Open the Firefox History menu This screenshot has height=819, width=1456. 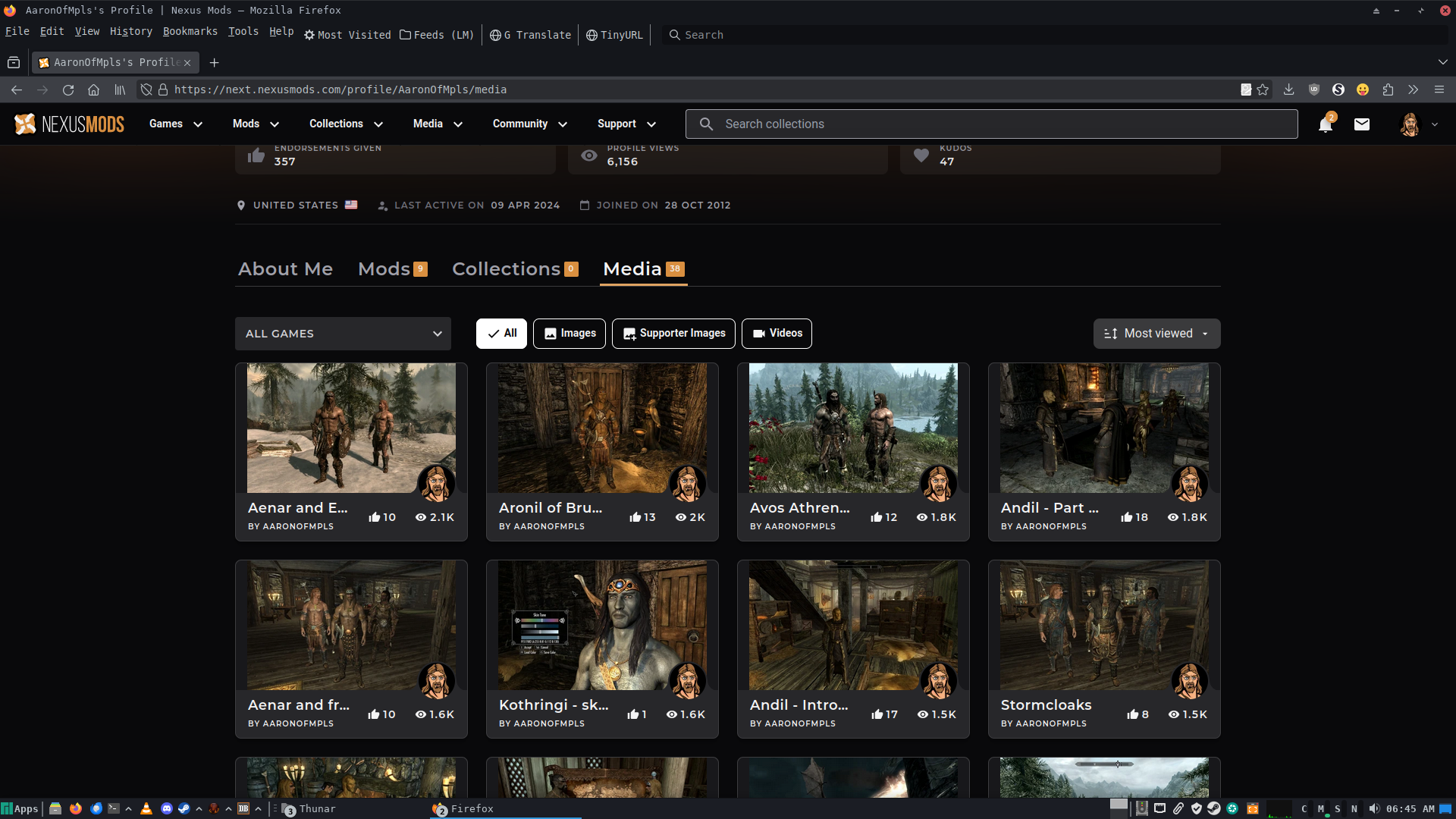coord(130,31)
